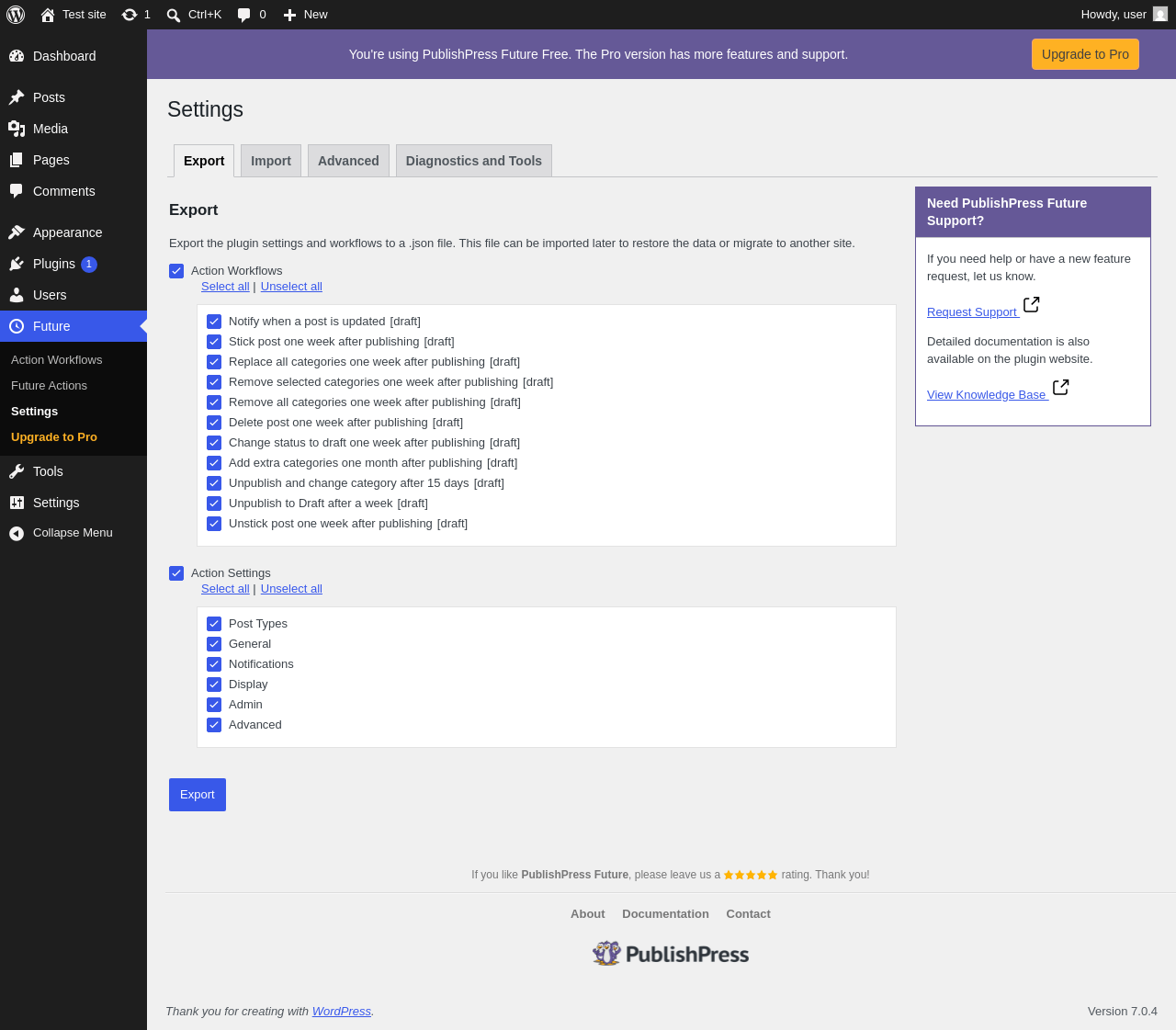The image size is (1176, 1030).
Task: Click external link icon beside View Knowledge Base
Action: click(1061, 387)
